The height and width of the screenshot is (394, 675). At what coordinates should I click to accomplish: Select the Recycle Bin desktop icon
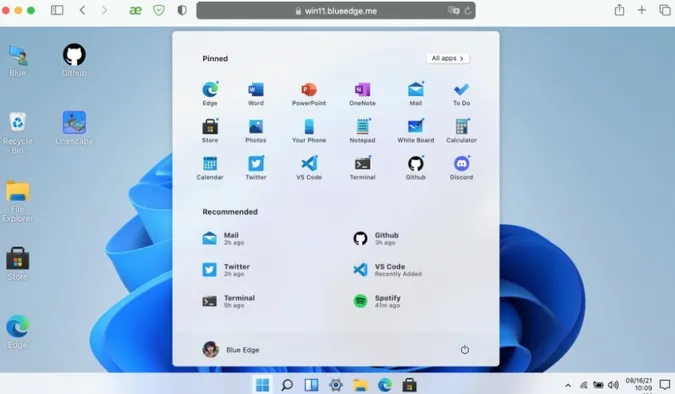pos(18,132)
